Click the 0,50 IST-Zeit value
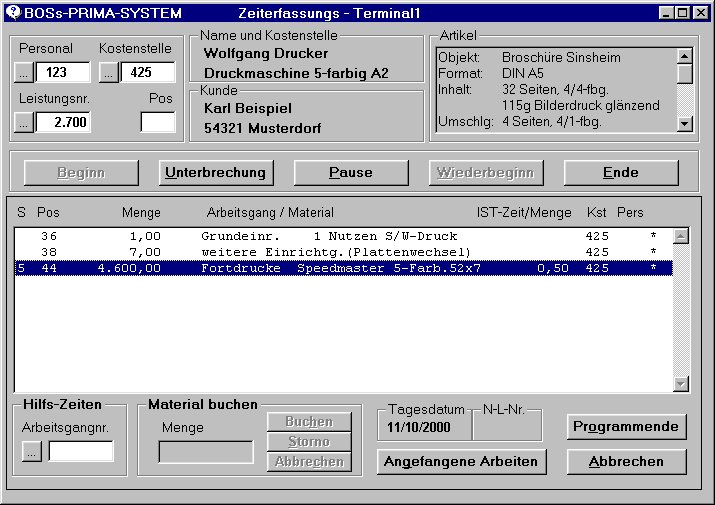The image size is (715, 505). (x=553, y=268)
